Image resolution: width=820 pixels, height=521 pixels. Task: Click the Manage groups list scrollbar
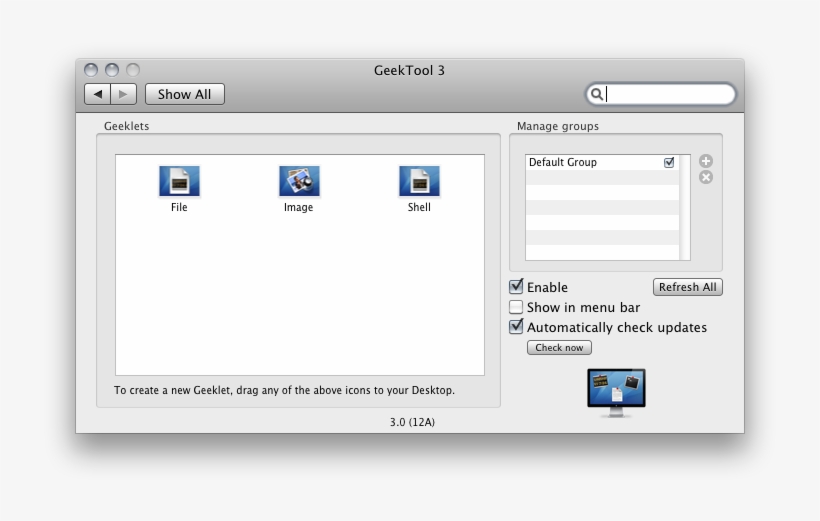click(685, 207)
